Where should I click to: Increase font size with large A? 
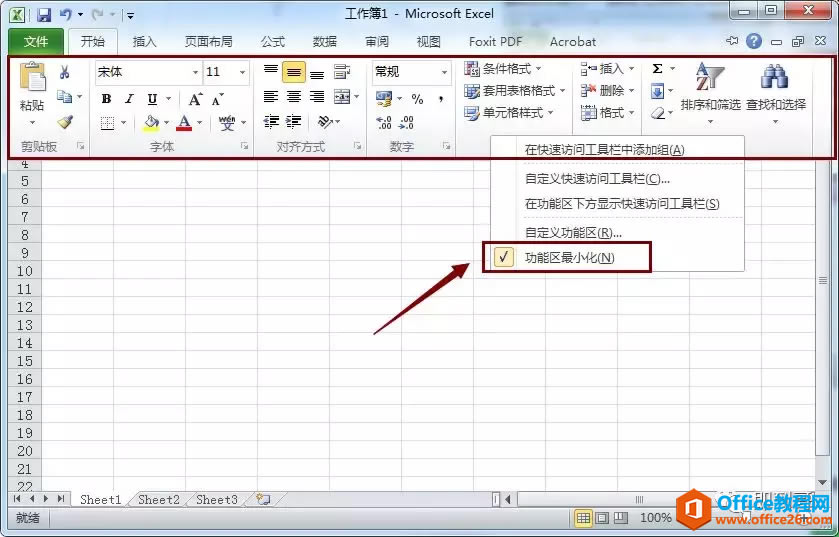pyautogui.click(x=195, y=99)
